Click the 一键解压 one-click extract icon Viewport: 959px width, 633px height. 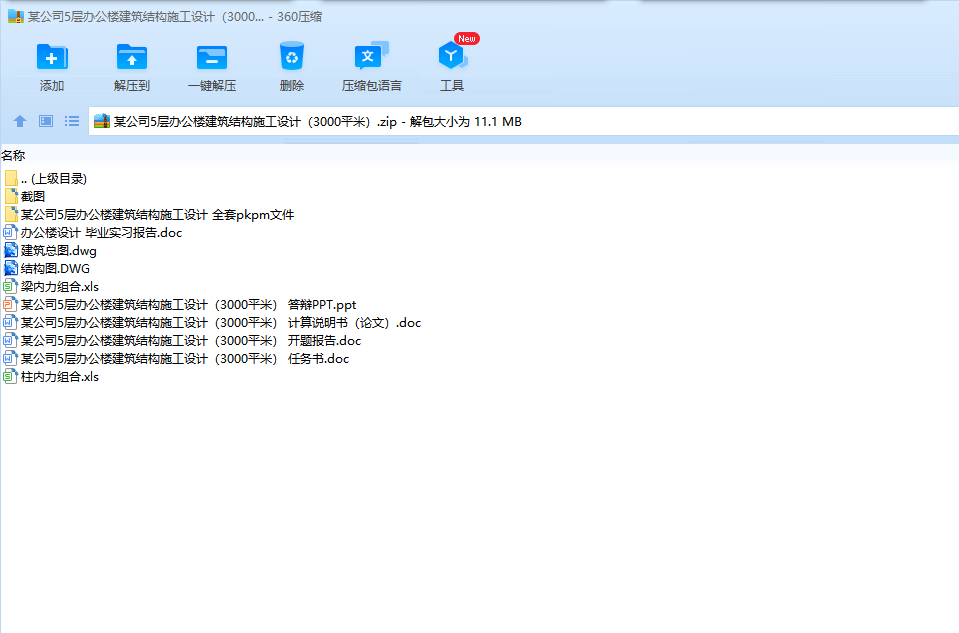tap(212, 57)
